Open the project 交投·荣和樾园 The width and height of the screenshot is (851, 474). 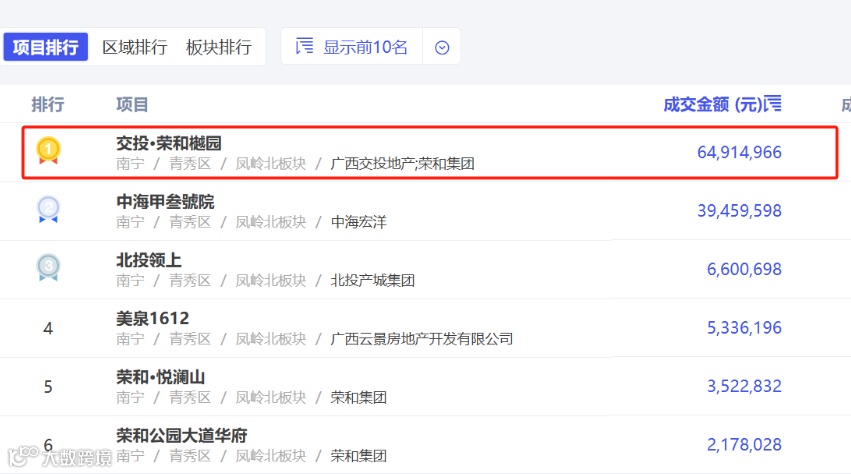[x=169, y=143]
